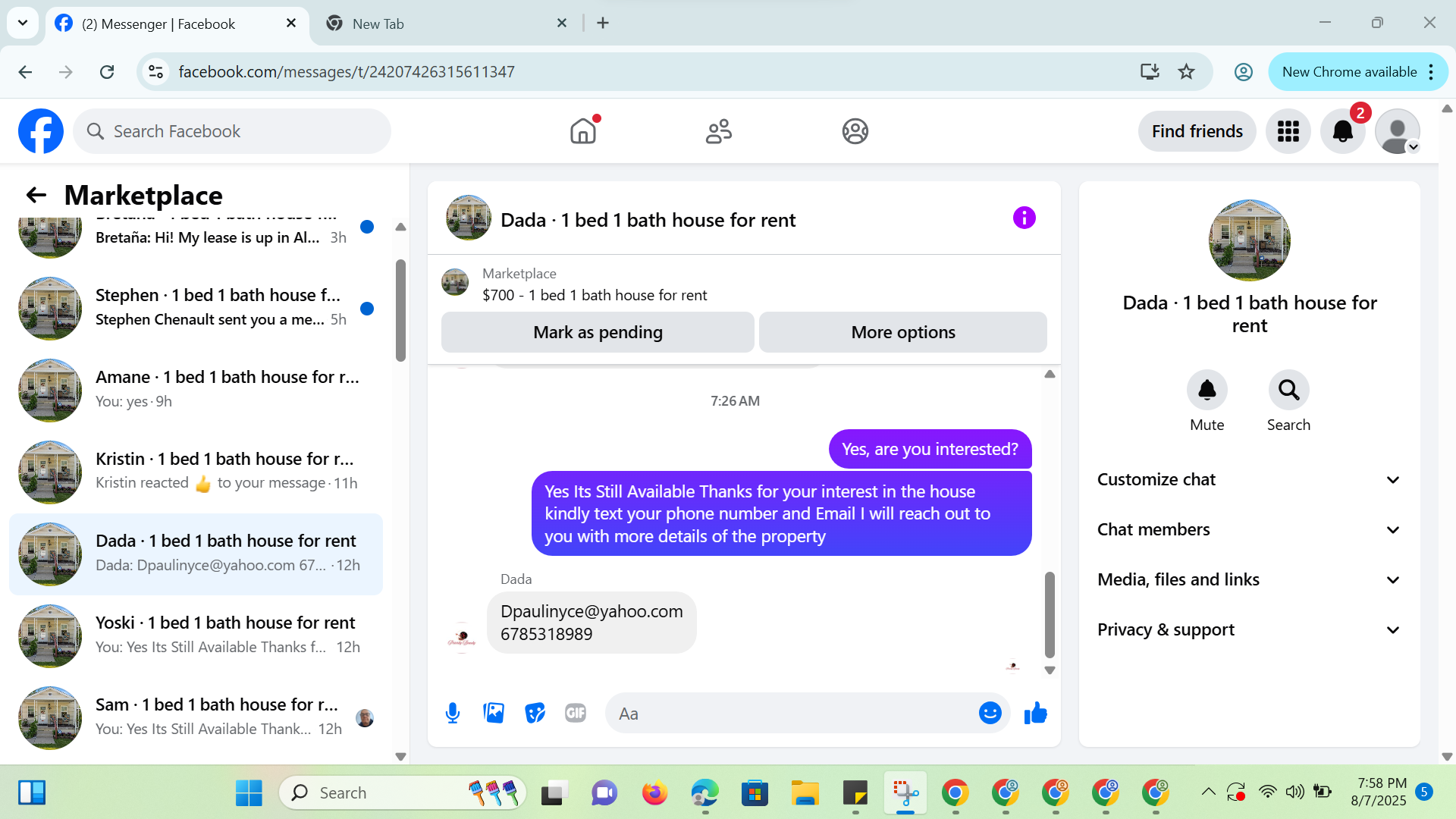Open the emoji picker smiley

point(990,714)
